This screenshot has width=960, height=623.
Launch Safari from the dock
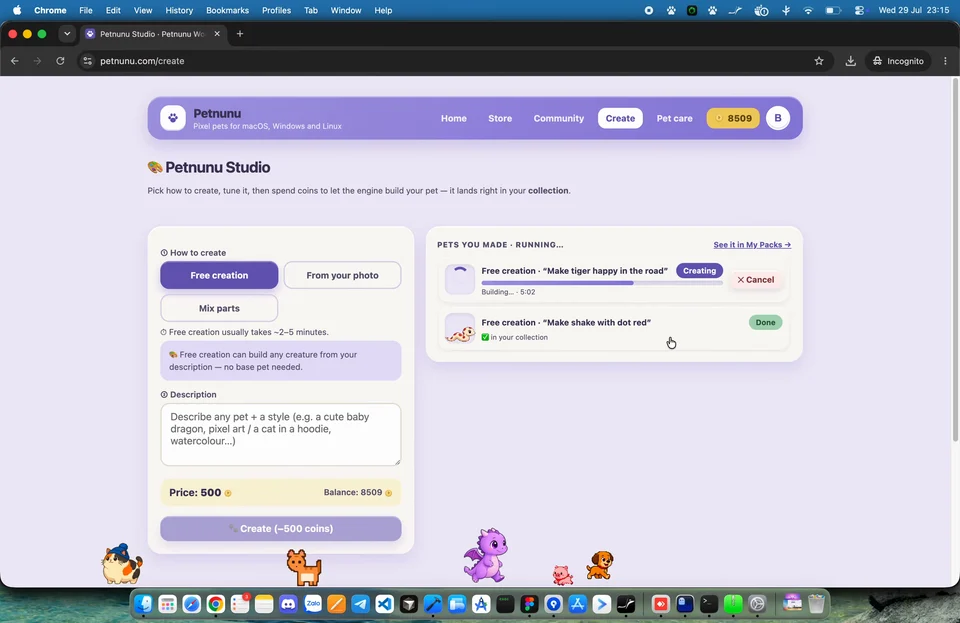[x=192, y=604]
